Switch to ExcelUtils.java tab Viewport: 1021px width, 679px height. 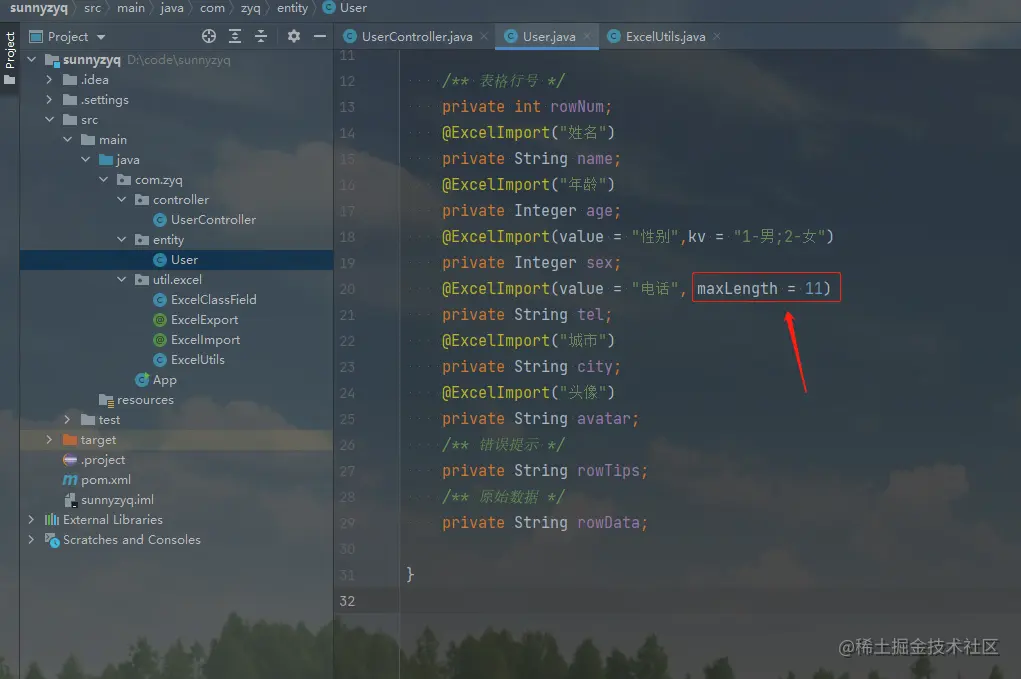665,36
